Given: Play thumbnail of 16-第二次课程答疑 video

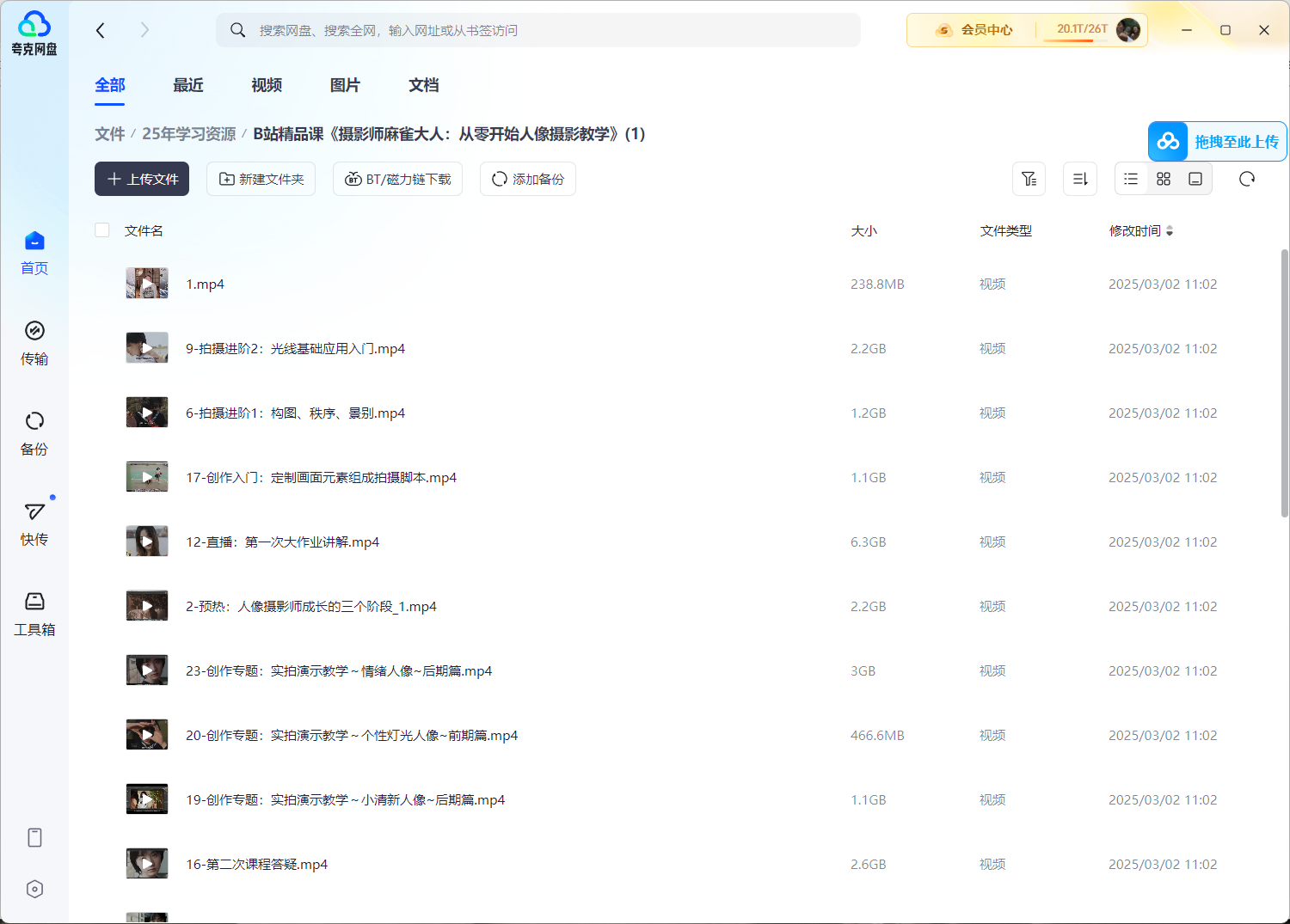Looking at the screenshot, I should click(147, 863).
